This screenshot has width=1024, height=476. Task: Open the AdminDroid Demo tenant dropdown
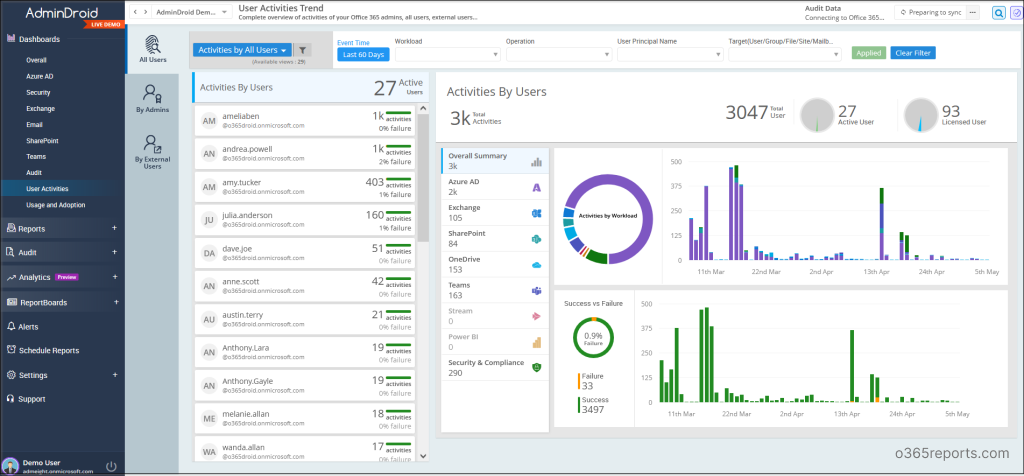[191, 12]
